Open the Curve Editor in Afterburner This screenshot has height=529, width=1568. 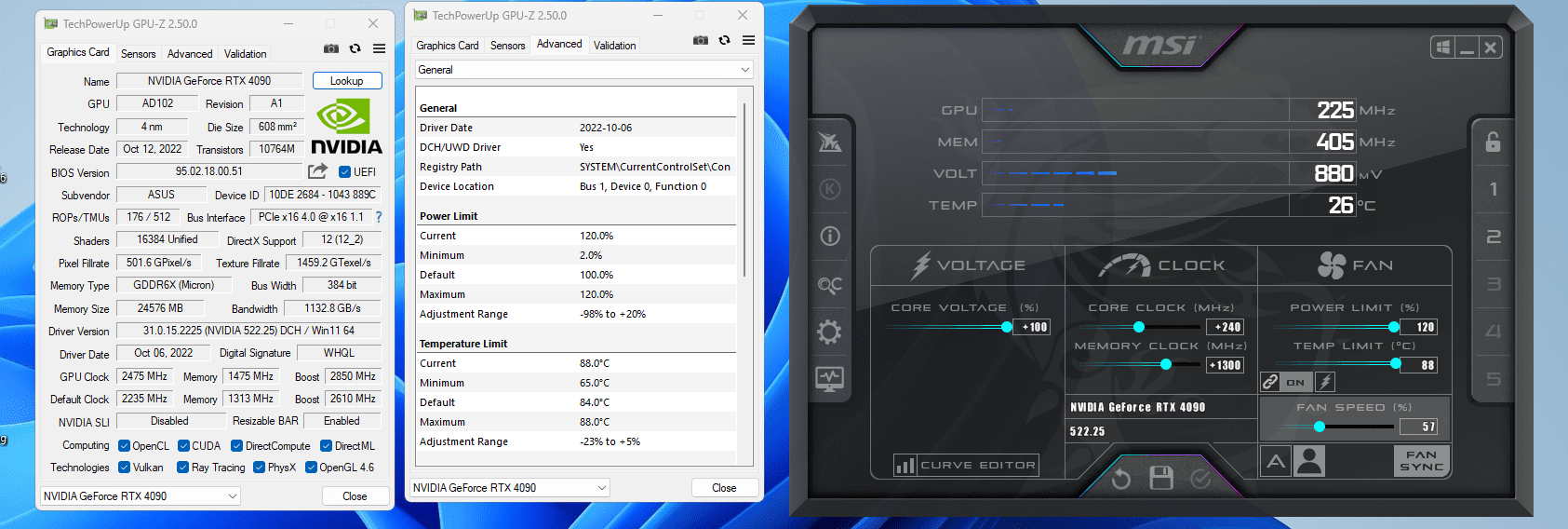coord(966,465)
